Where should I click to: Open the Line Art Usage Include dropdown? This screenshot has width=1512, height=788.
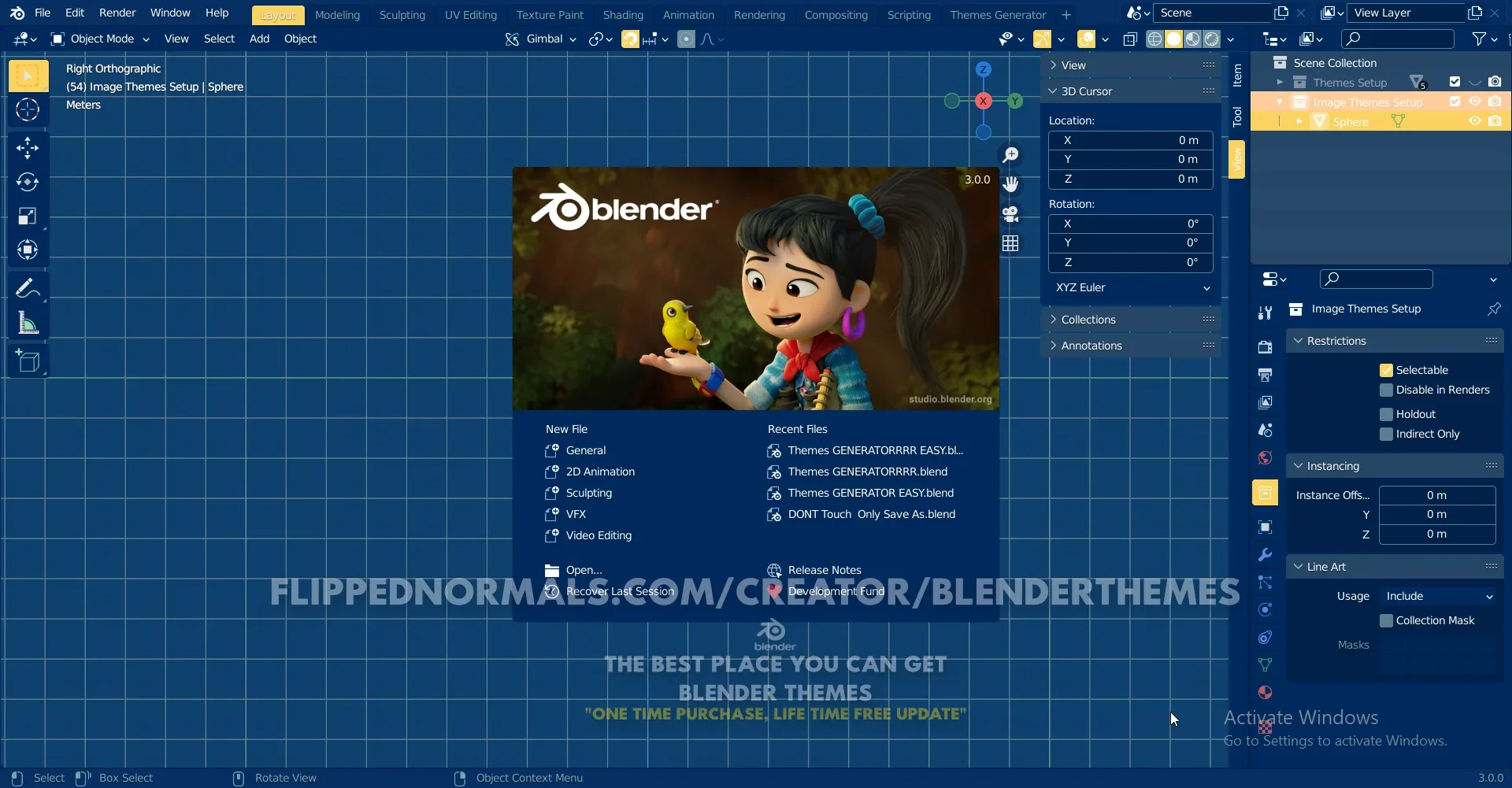[1438, 596]
